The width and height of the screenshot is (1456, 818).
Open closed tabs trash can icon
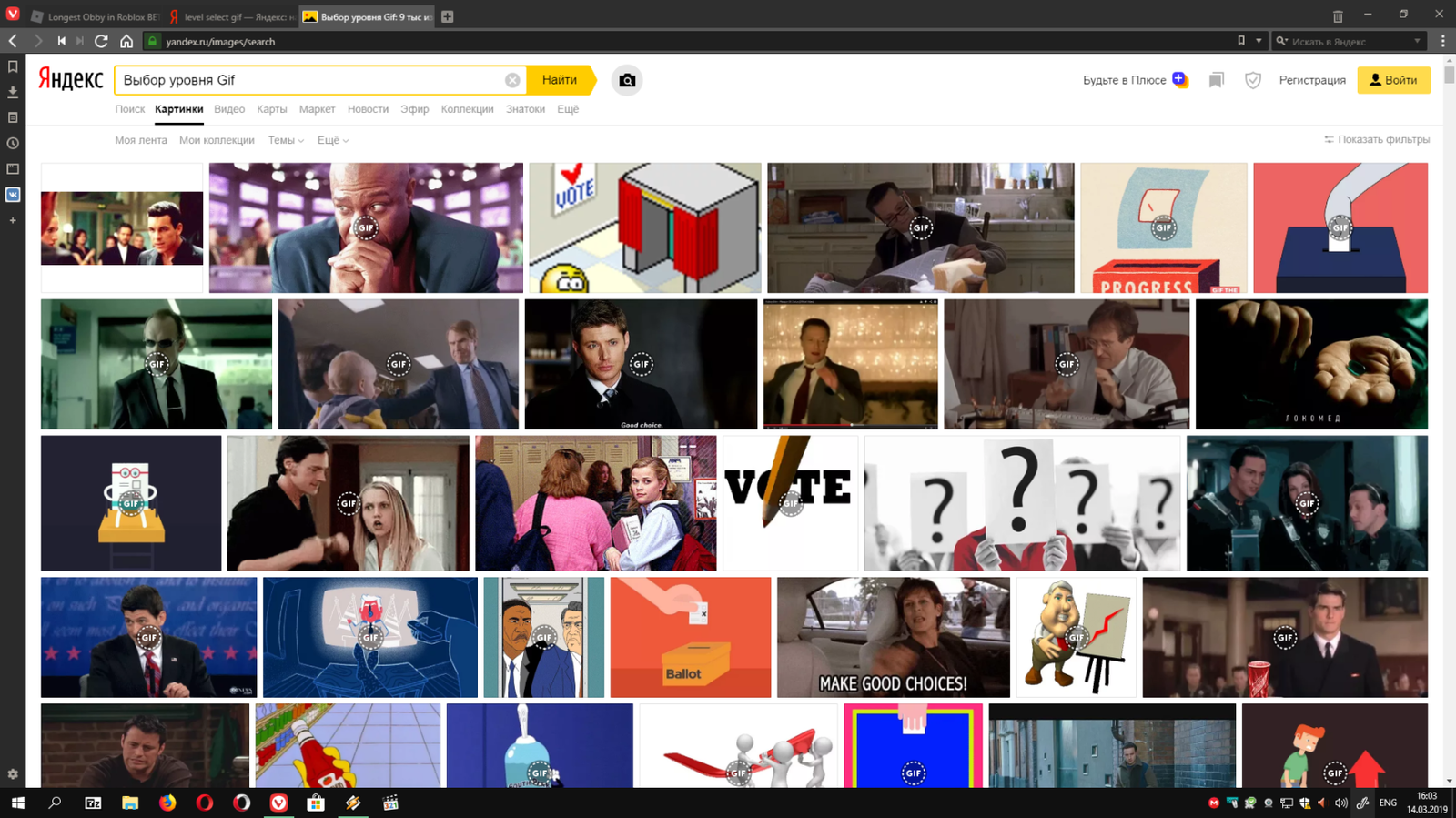[1337, 15]
